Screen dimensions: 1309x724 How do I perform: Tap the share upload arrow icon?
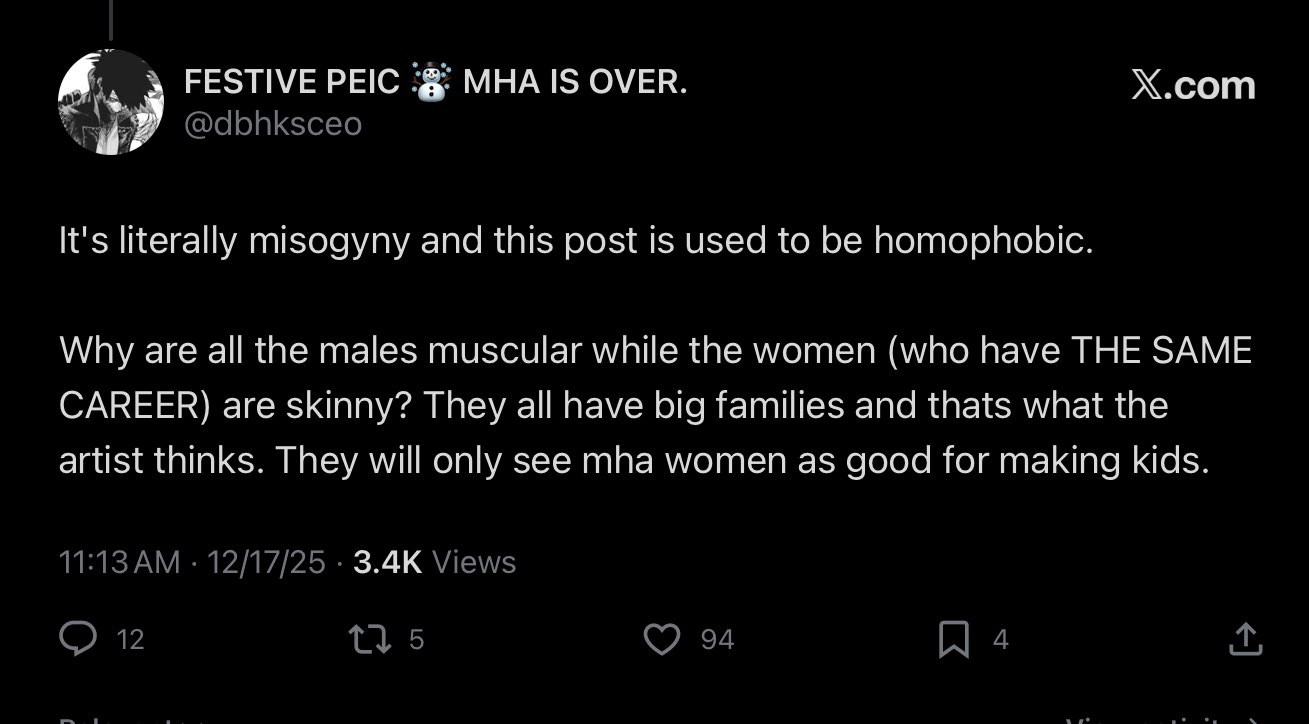coord(1245,638)
